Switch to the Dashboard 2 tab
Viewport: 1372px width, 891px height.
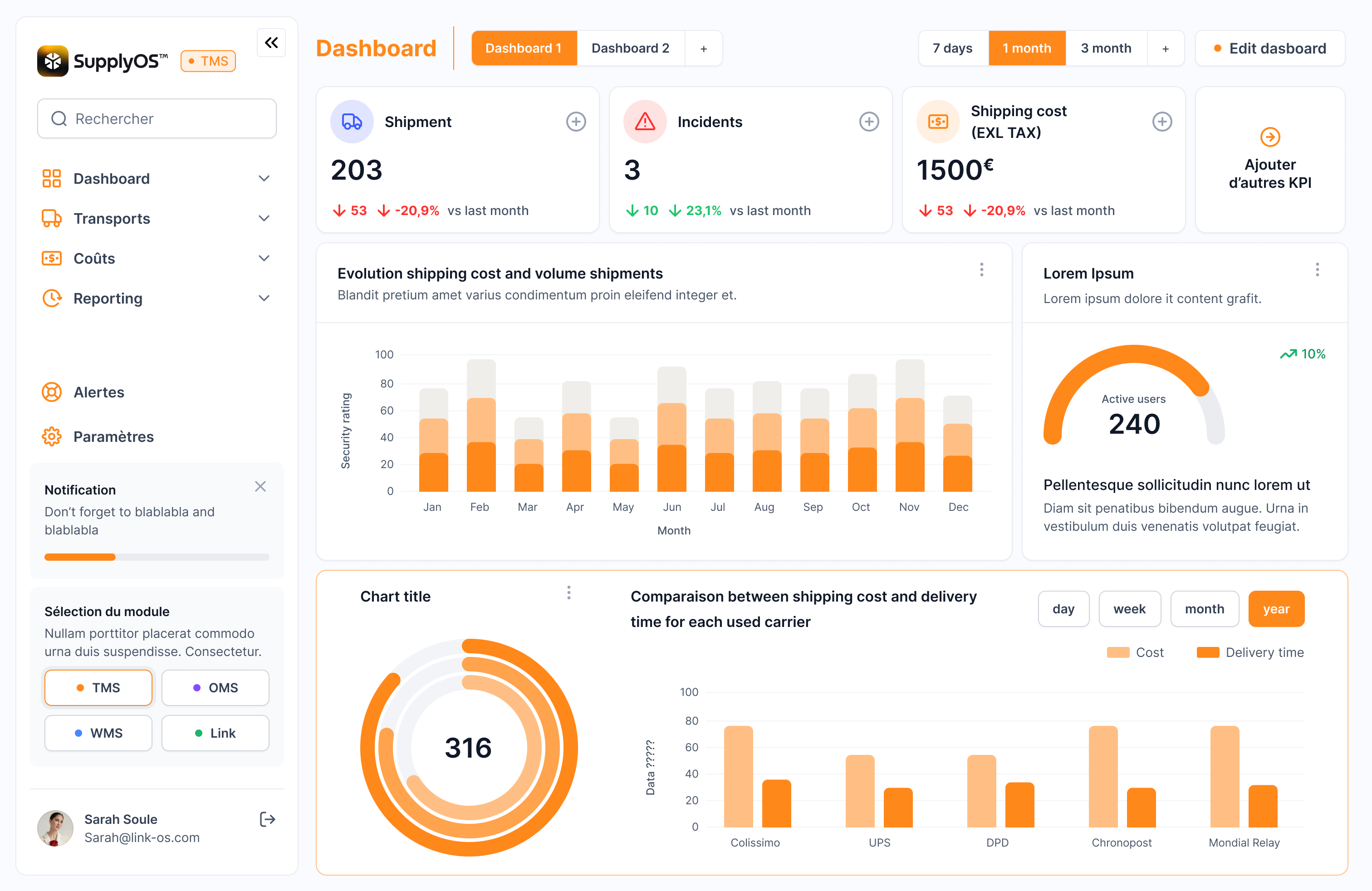pyautogui.click(x=630, y=49)
